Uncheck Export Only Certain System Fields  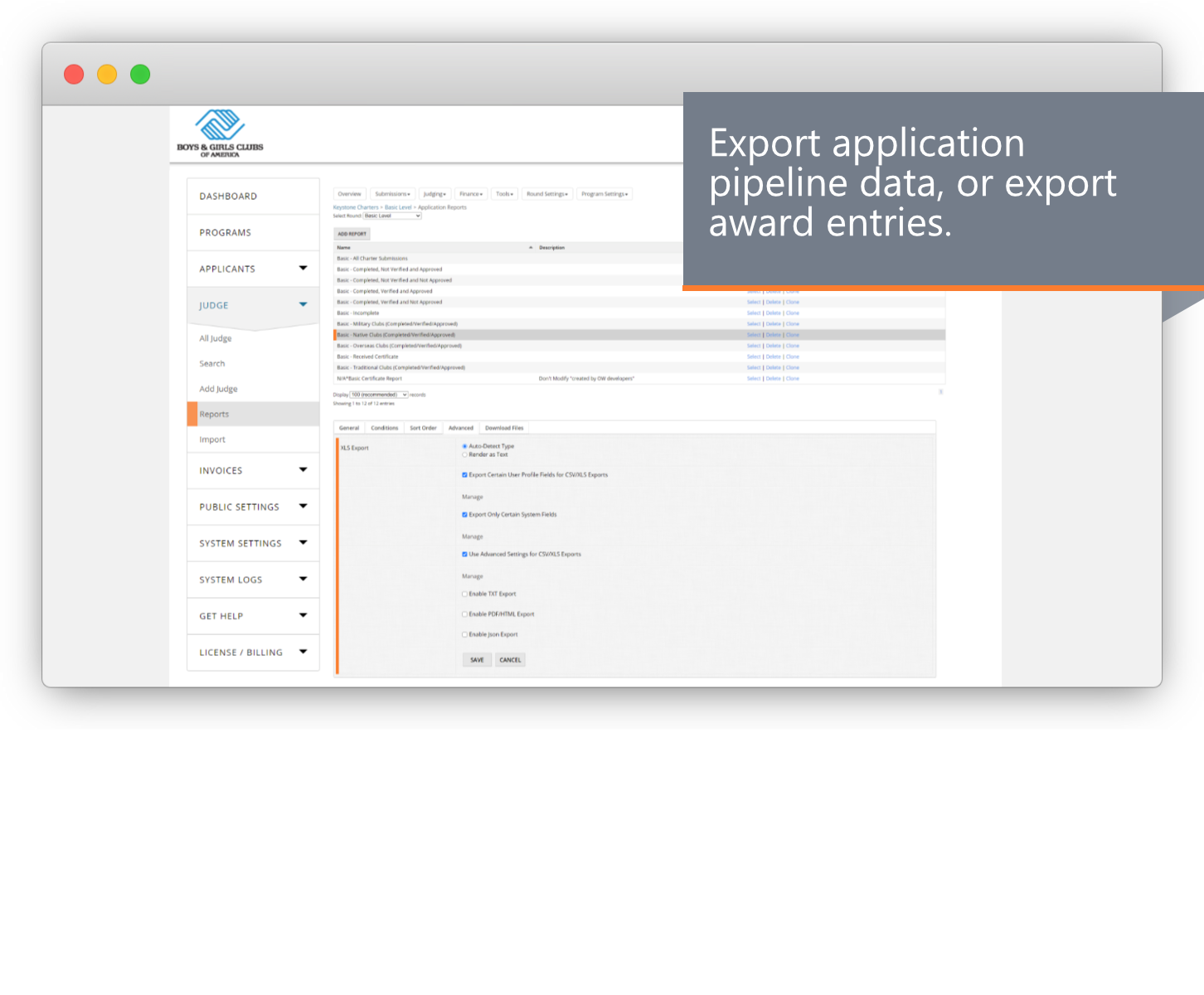464,515
